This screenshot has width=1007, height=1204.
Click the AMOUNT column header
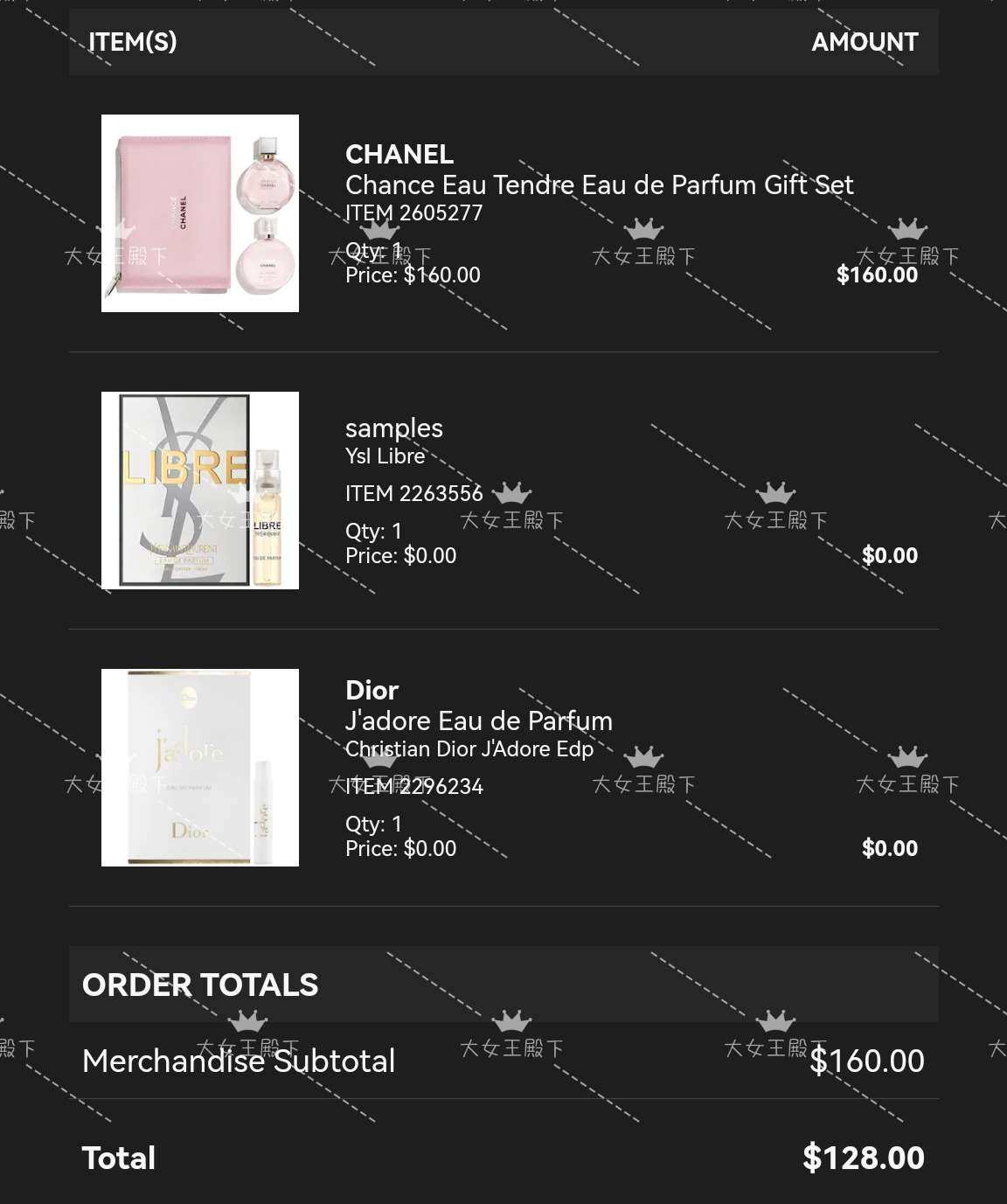point(865,42)
